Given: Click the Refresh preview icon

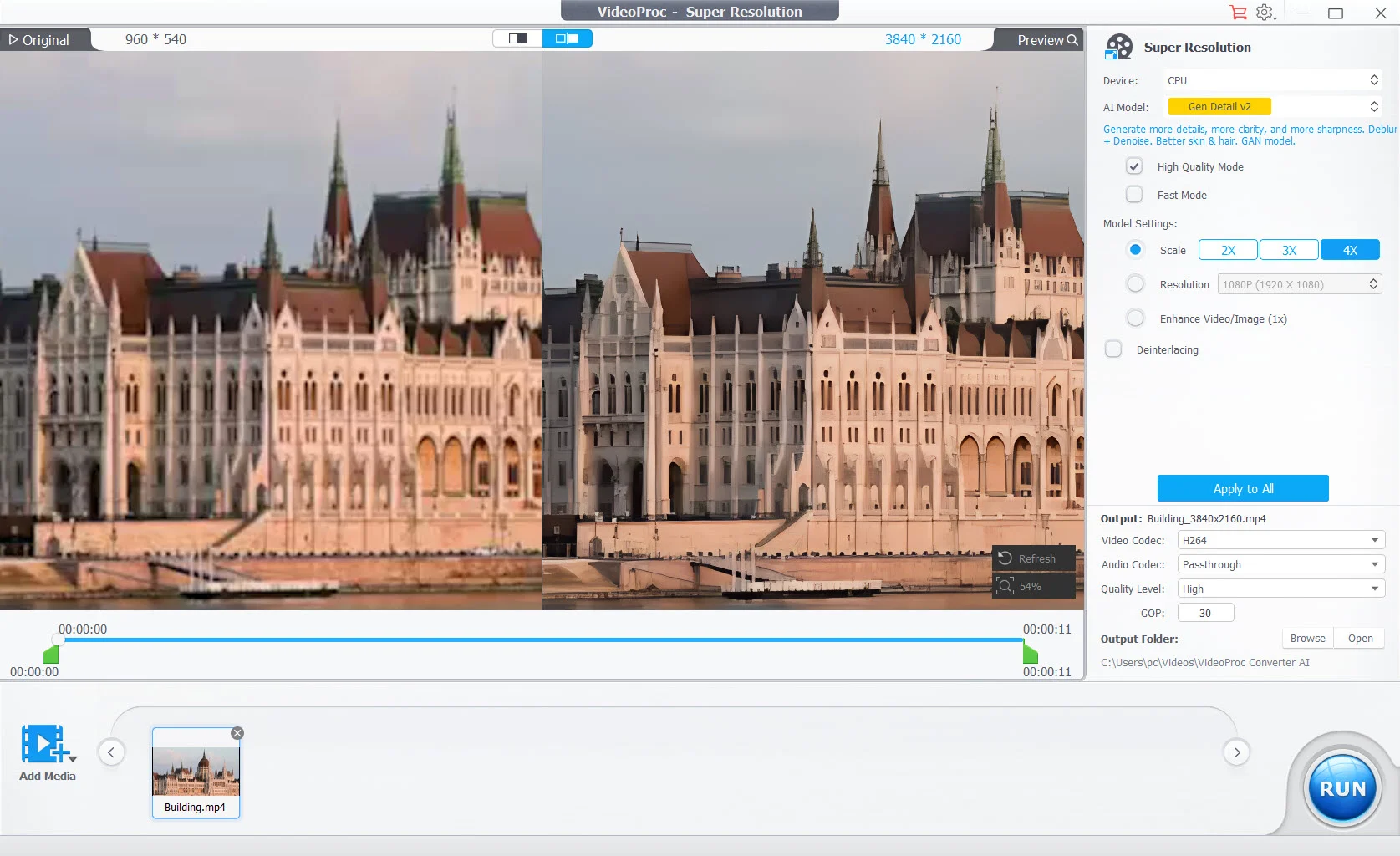Looking at the screenshot, I should coord(1005,558).
